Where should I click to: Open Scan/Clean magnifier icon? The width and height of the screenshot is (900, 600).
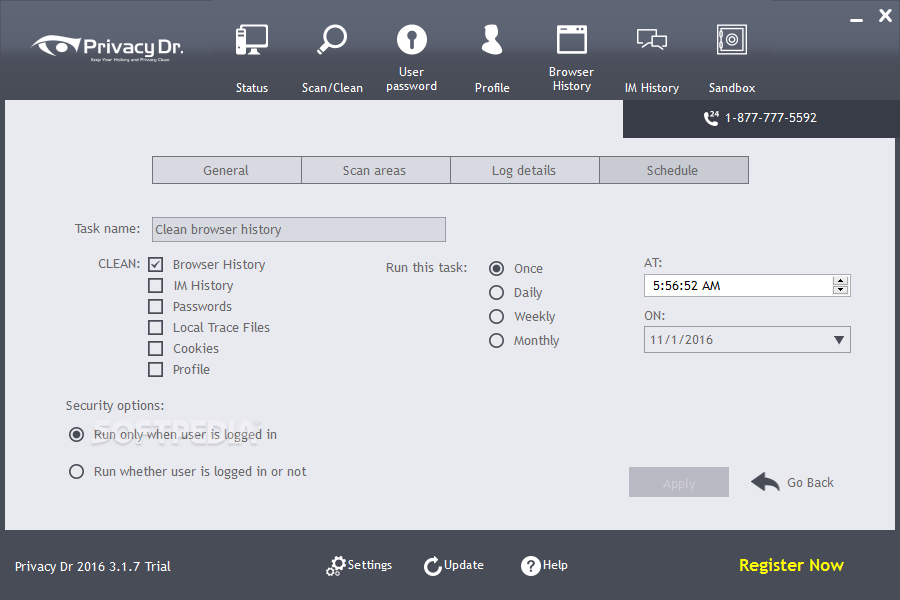click(332, 39)
